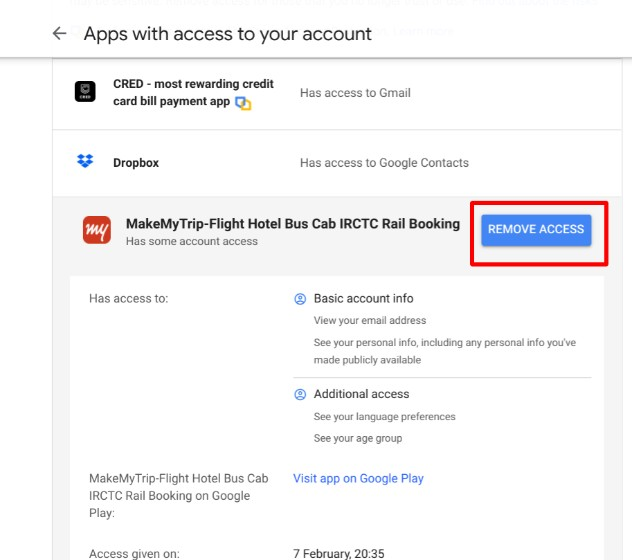Click the CRED app logo icon
Image resolution: width=632 pixels, height=560 pixels.
point(85,92)
